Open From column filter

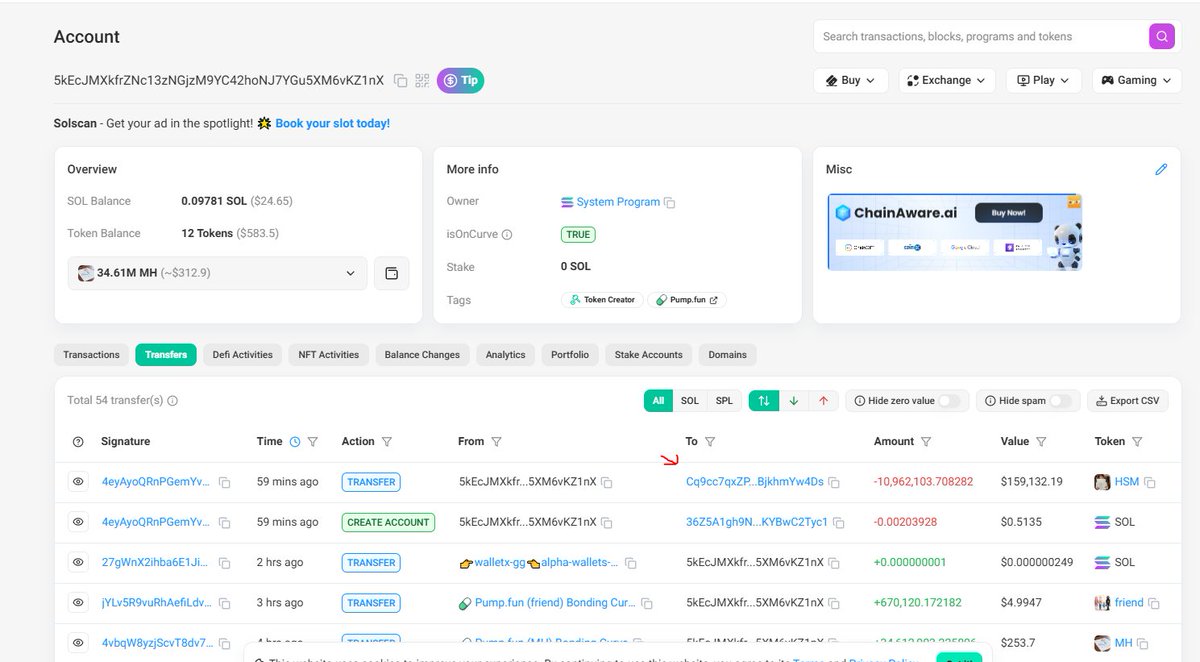(x=497, y=442)
